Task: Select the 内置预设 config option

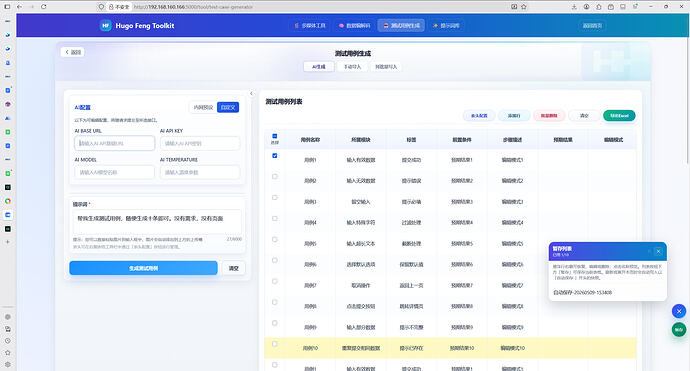Action: 203,107
